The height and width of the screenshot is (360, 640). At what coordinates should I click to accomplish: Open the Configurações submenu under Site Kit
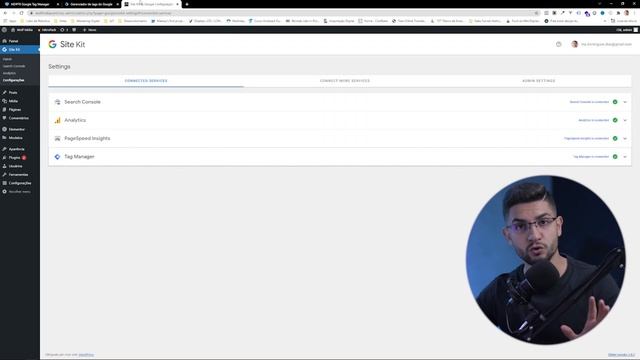13,80
